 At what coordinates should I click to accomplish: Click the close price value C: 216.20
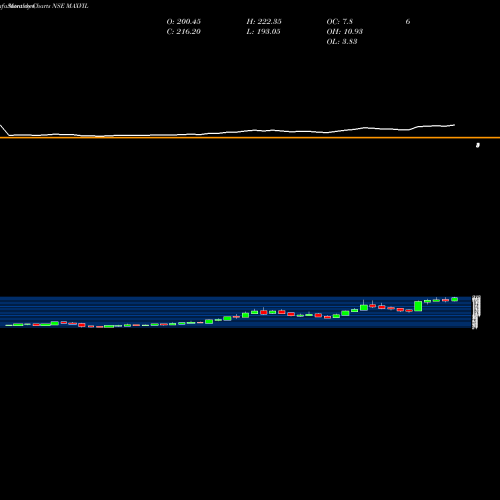click(x=184, y=32)
